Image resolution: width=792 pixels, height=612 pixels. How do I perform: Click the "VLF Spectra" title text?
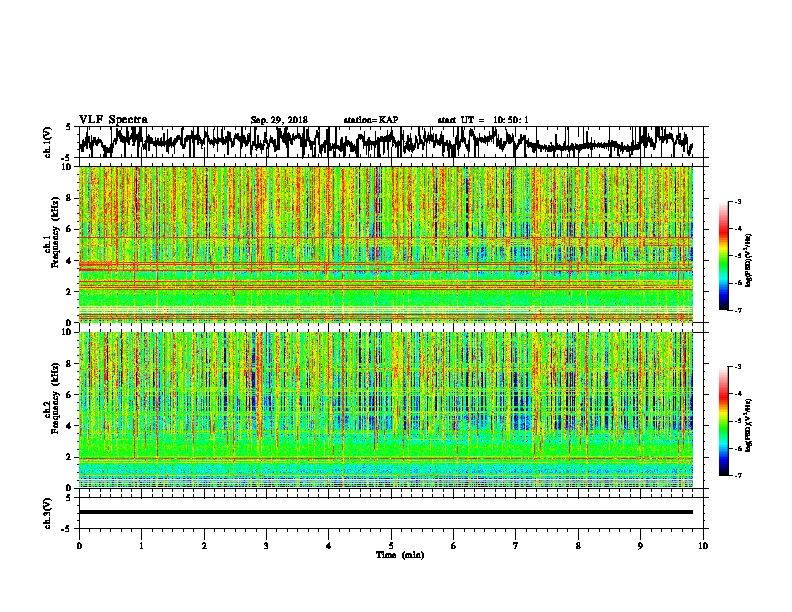113,119
